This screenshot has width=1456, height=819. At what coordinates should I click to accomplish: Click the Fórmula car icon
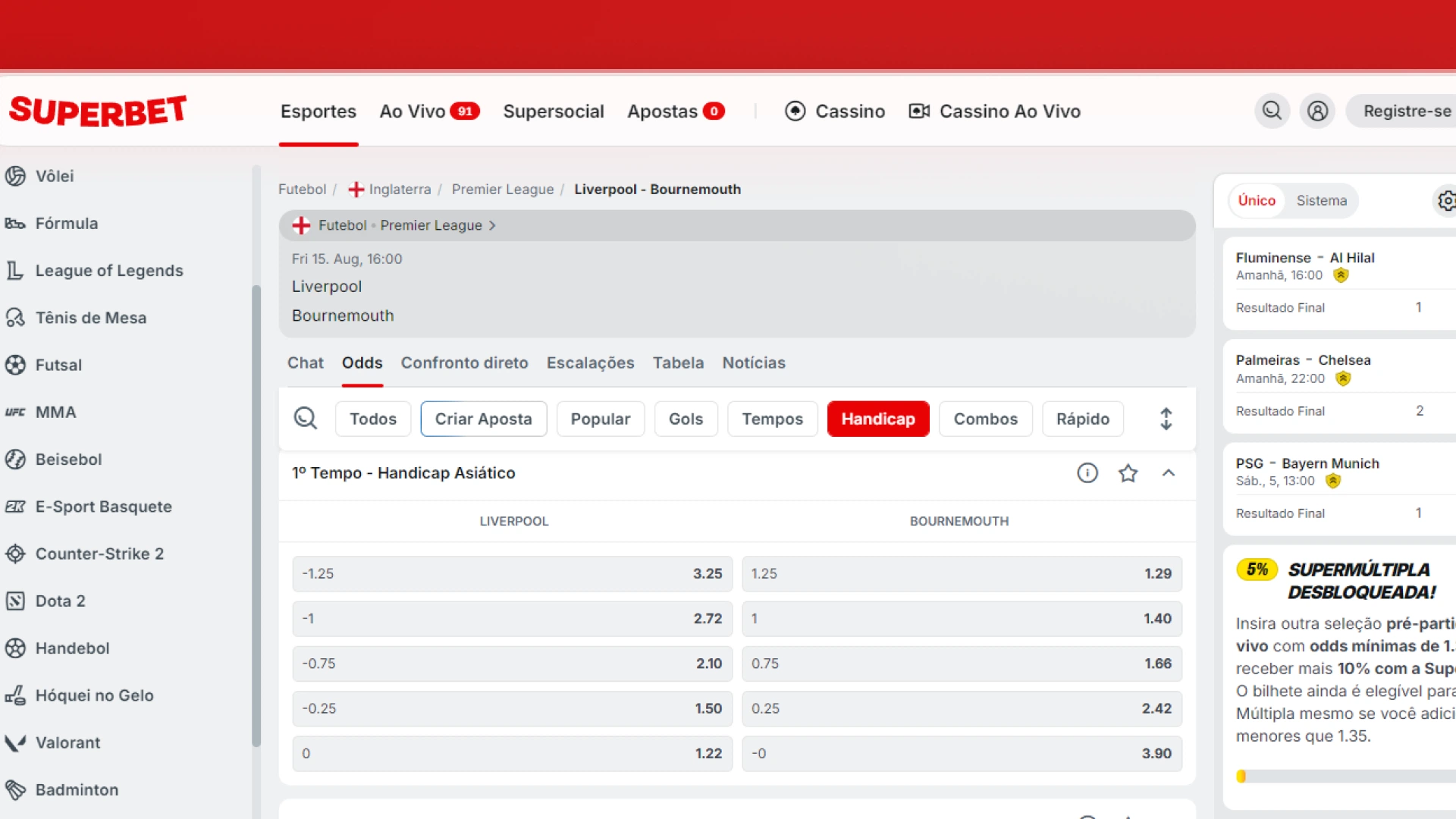15,224
